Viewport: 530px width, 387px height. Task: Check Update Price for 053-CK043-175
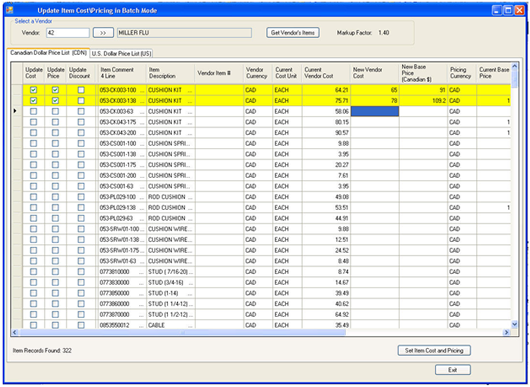point(55,122)
